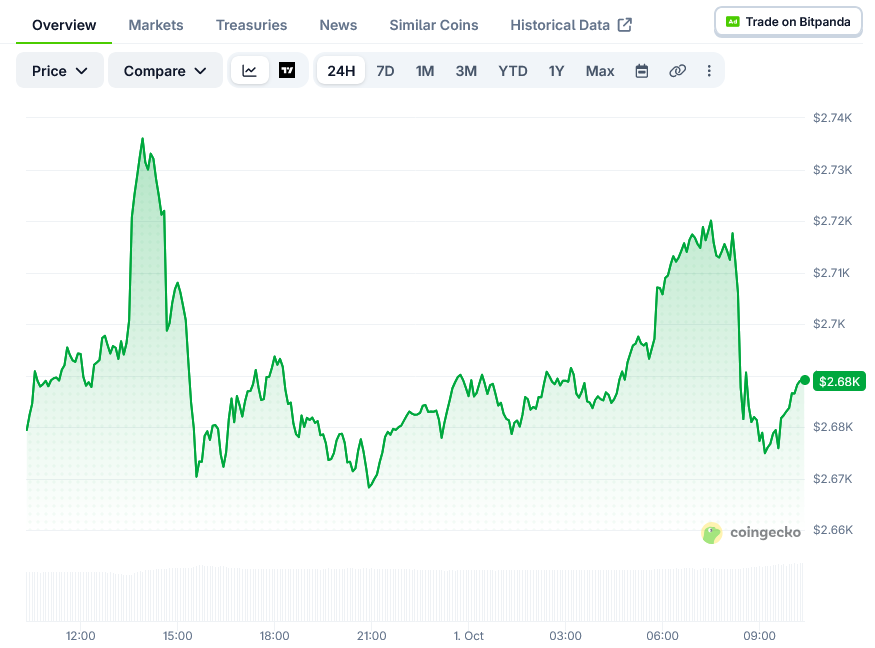Select the 24H time range
The image size is (875, 648).
click(x=341, y=71)
